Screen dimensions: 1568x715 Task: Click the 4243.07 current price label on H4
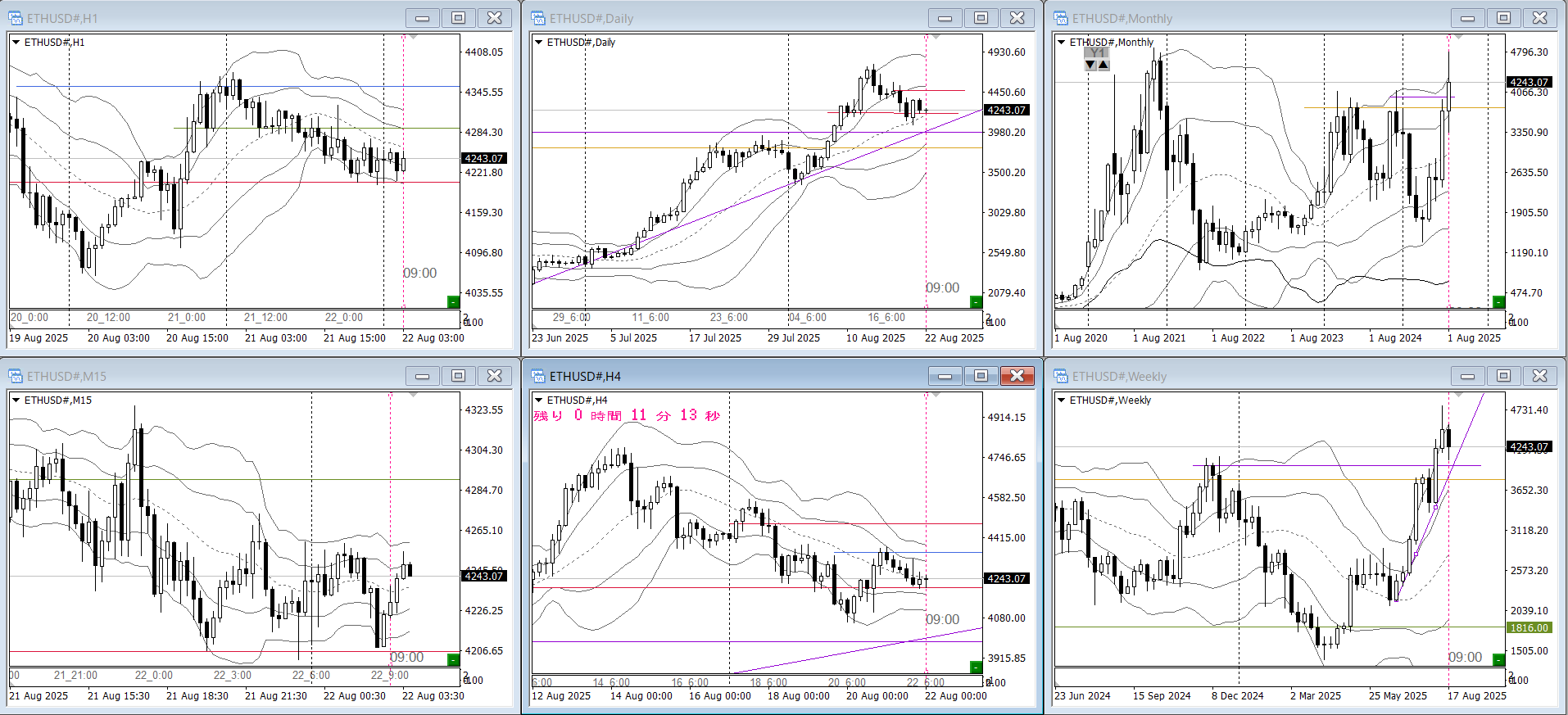coord(1006,578)
